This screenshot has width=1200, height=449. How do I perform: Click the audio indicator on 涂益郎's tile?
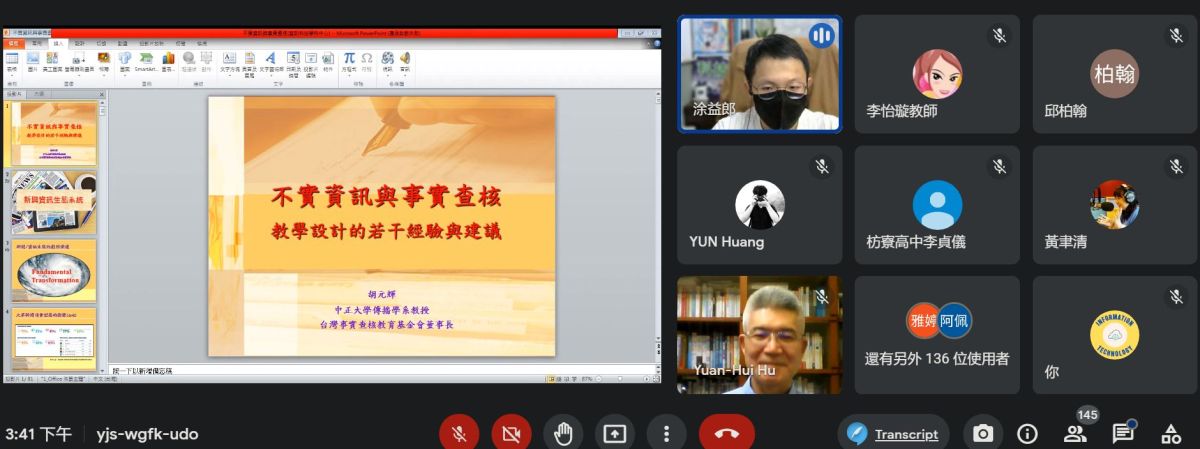point(821,36)
